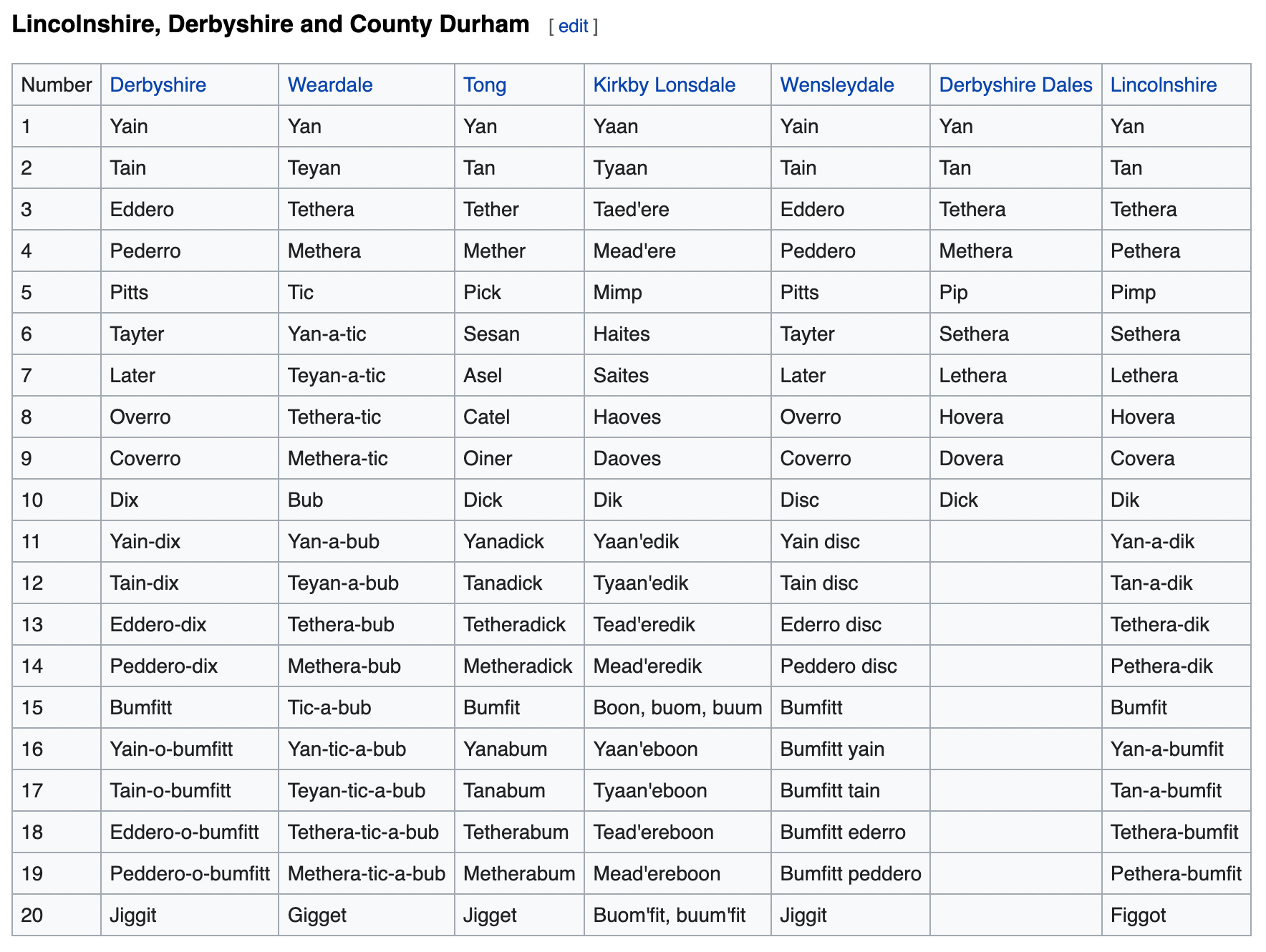Click the cell reading 'Eddero-o-bumfitt'
The height and width of the screenshot is (952, 1266).
click(x=190, y=832)
